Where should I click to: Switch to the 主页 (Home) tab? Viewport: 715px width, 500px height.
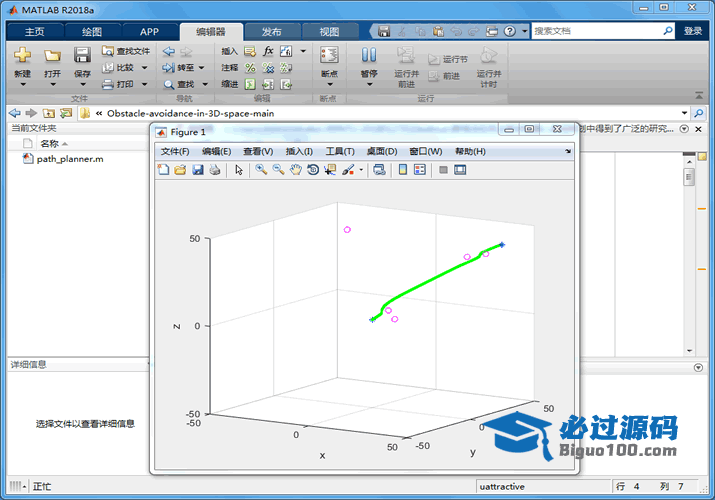click(35, 31)
